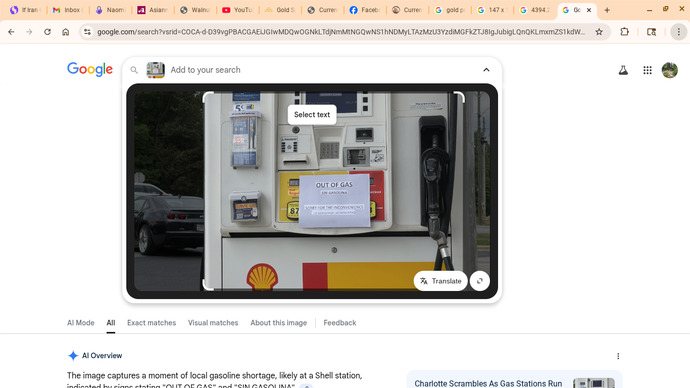Open the Google apps grid

coord(647,70)
